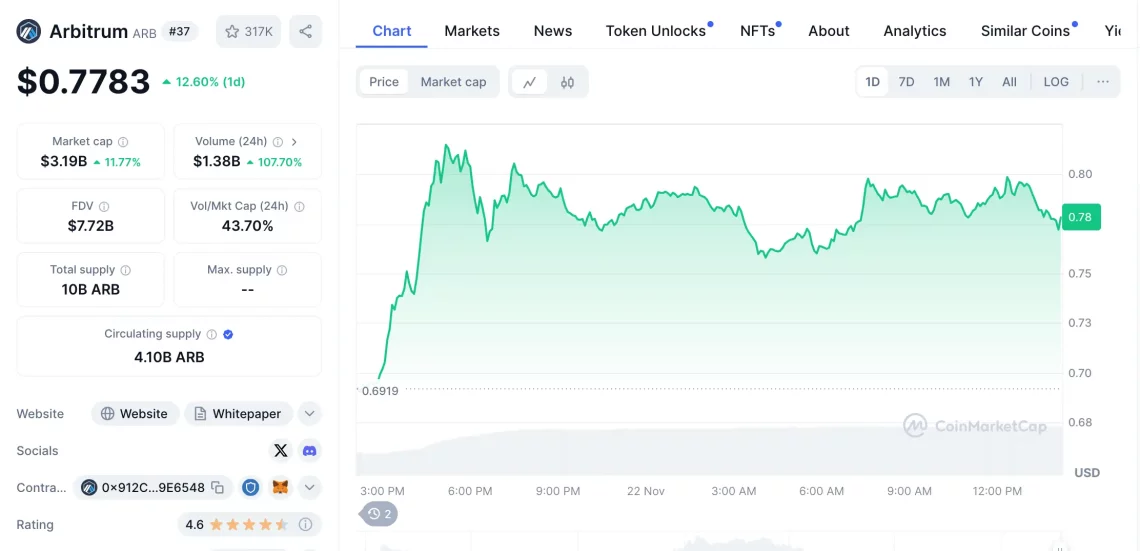The image size is (1140, 551).
Task: Click the verified circulating supply badge
Action: (228, 334)
